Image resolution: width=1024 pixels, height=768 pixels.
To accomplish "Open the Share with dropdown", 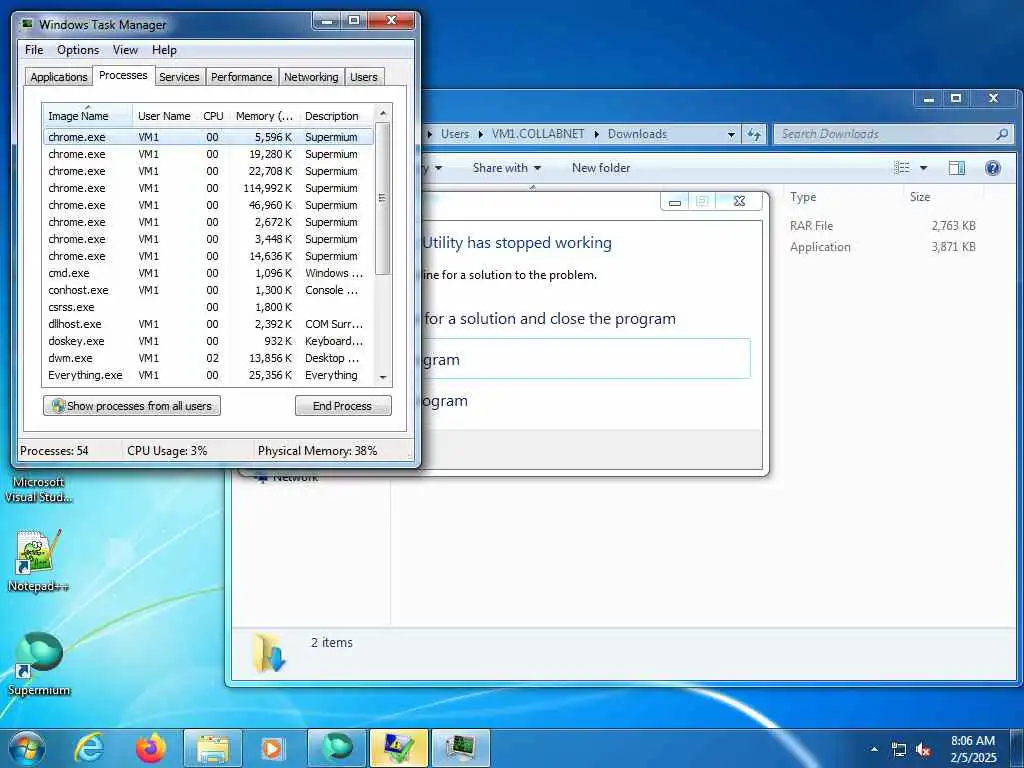I will coord(507,168).
